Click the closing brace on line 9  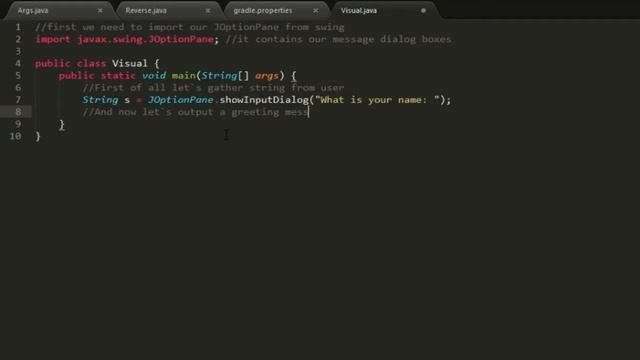coord(62,124)
